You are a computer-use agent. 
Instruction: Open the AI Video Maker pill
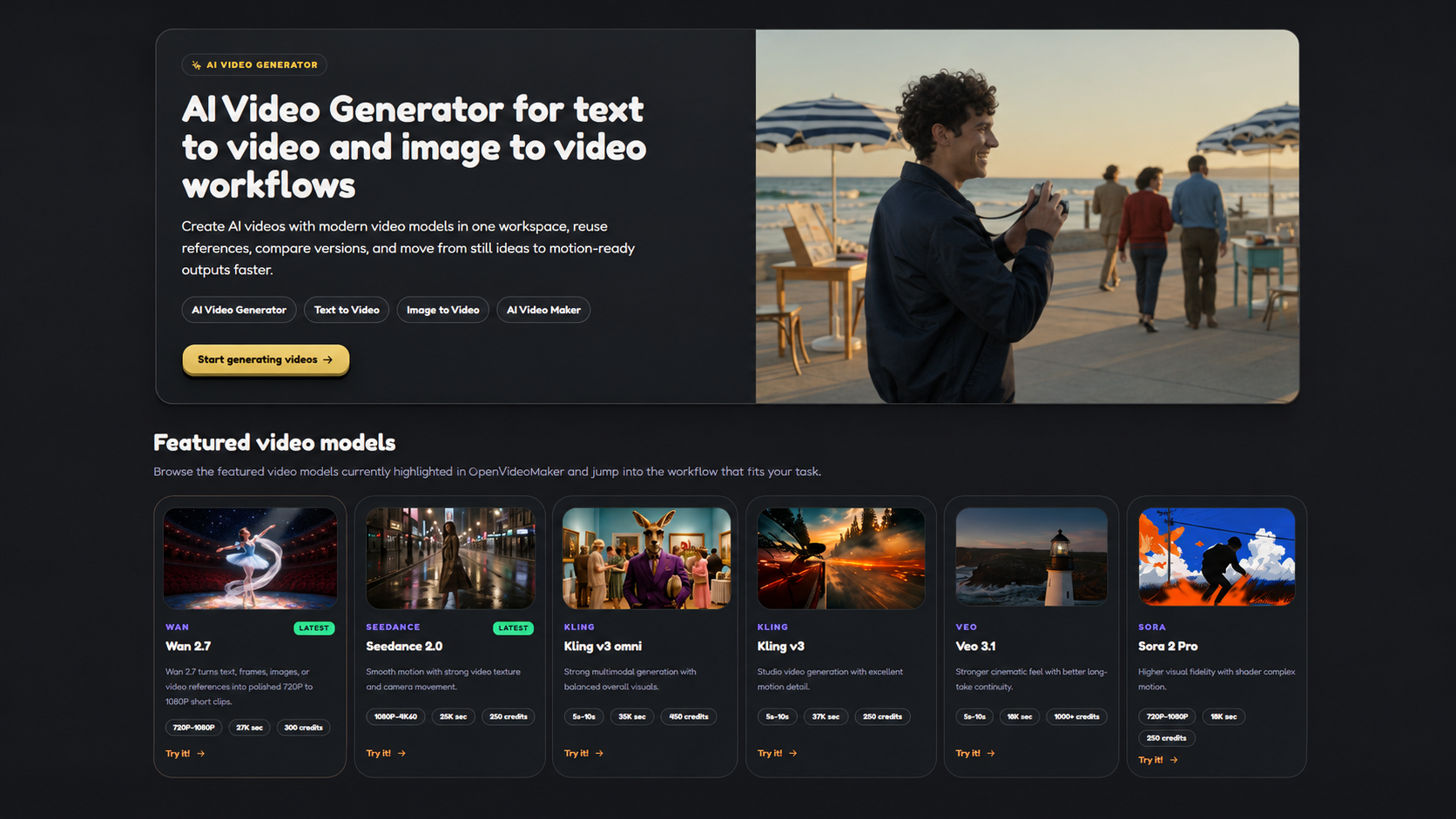tap(543, 310)
